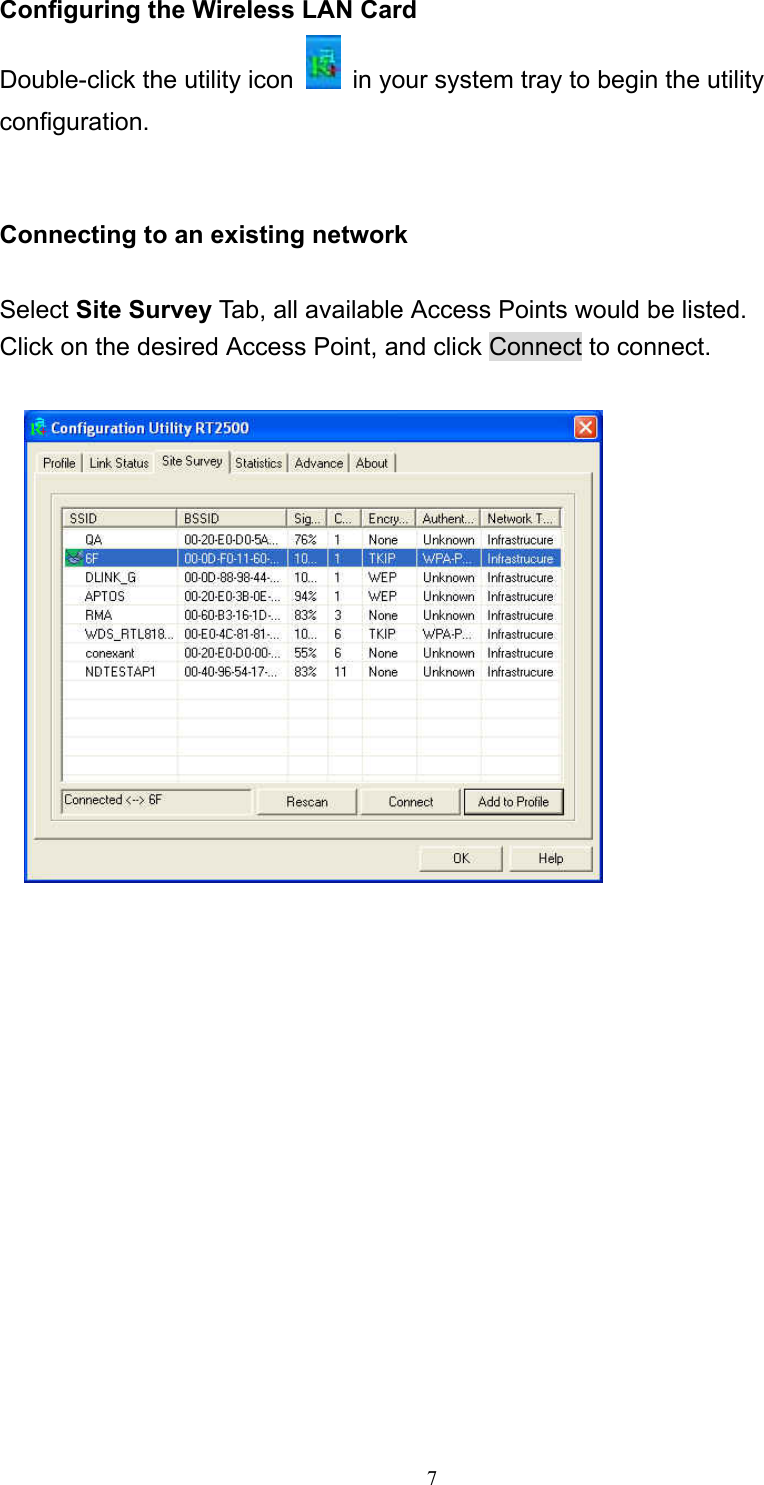Sort by the Channel column header
The width and height of the screenshot is (764, 1485).
[x=345, y=518]
